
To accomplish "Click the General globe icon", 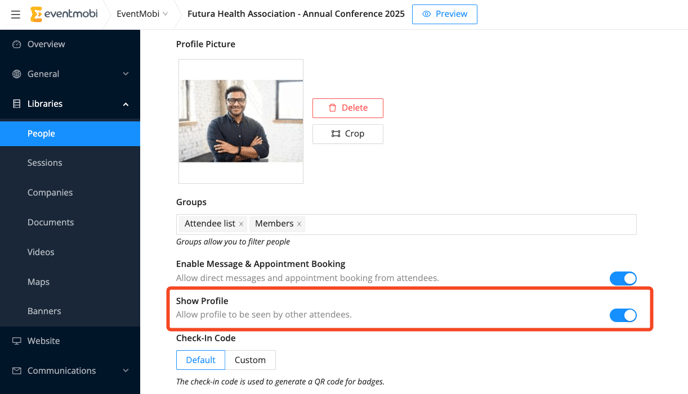I will click(x=17, y=74).
